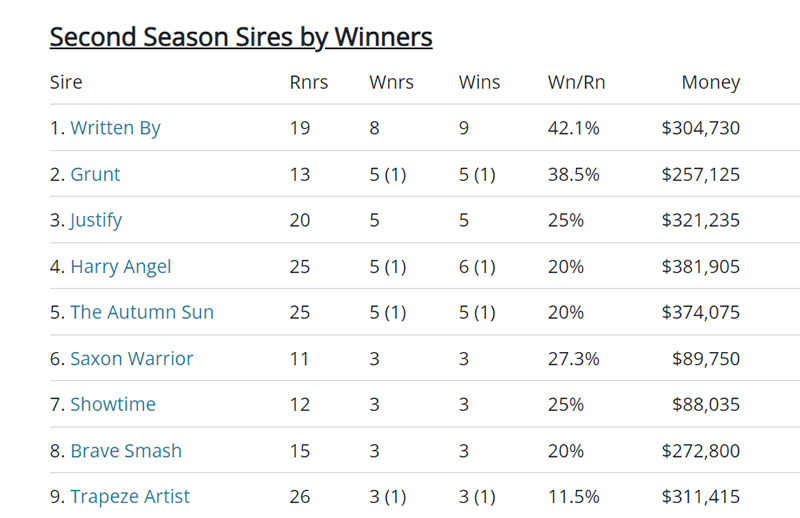The height and width of the screenshot is (518, 800).
Task: Open the Showtime sire link
Action: tap(113, 404)
